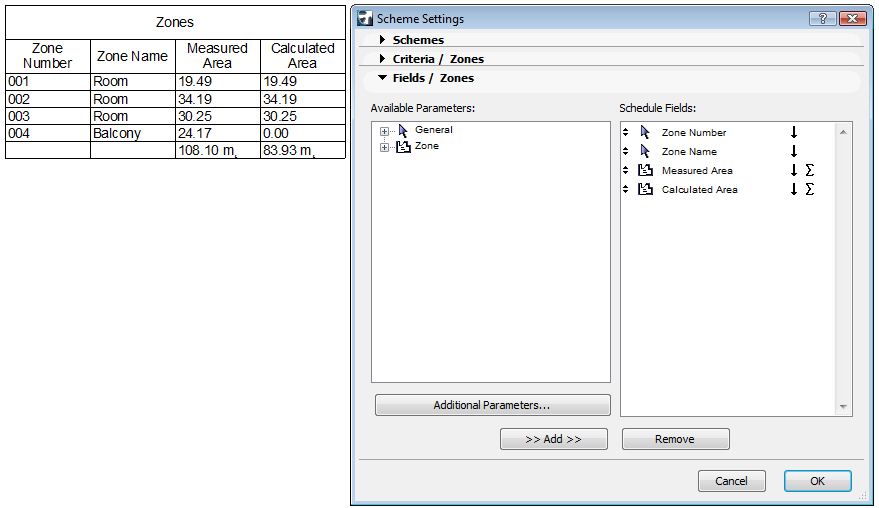Click the move handle for Zone Name field
879x508 pixels.
pyautogui.click(x=626, y=151)
